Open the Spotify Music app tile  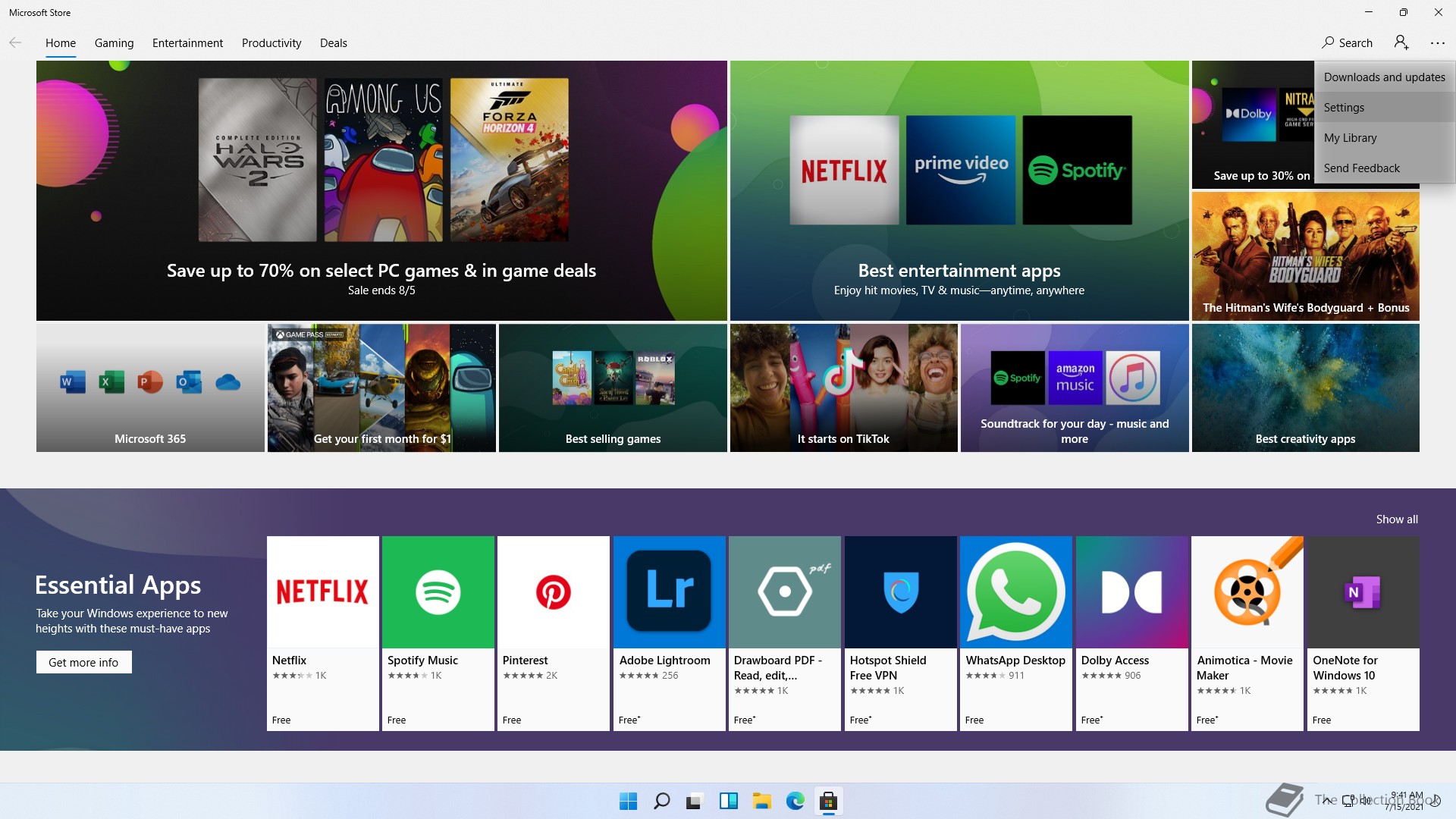[x=438, y=633]
